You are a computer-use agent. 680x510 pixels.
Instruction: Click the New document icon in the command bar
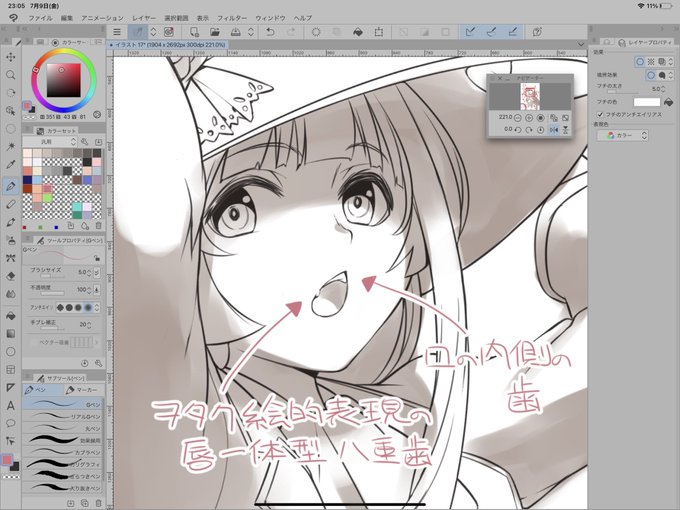click(194, 32)
